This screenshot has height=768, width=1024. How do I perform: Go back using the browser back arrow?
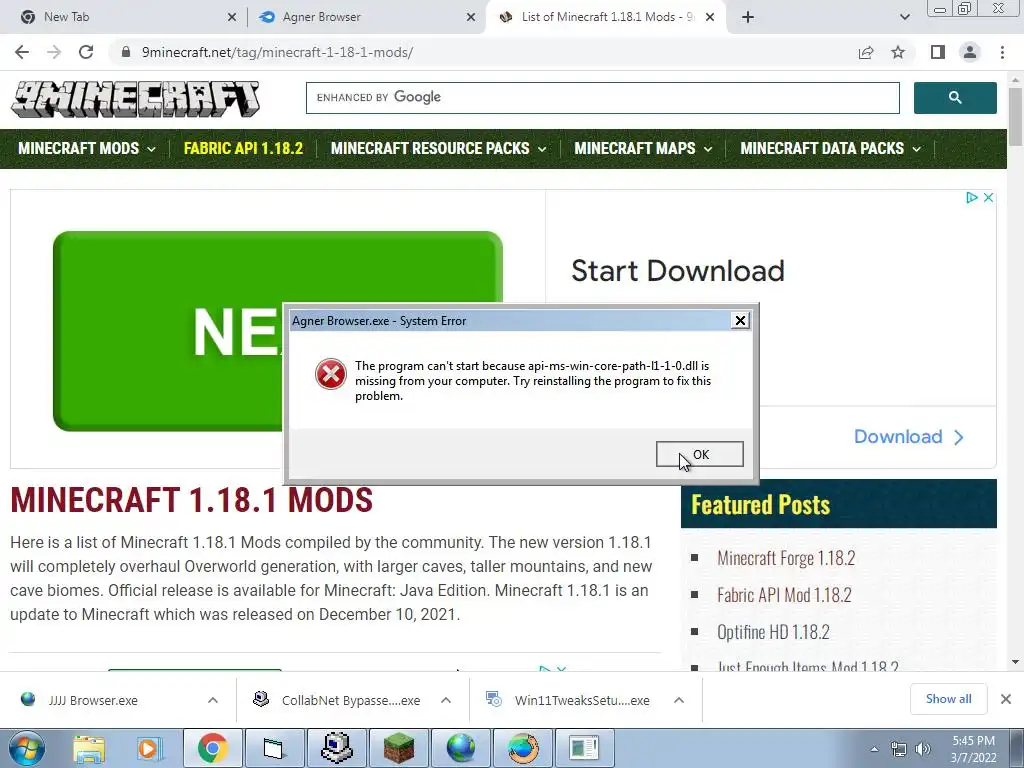coord(22,52)
